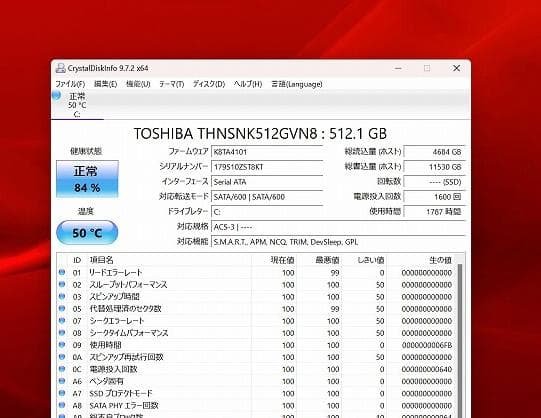
Task: Click status icon of row 0C 電源投入回数
Action: click(x=62, y=369)
